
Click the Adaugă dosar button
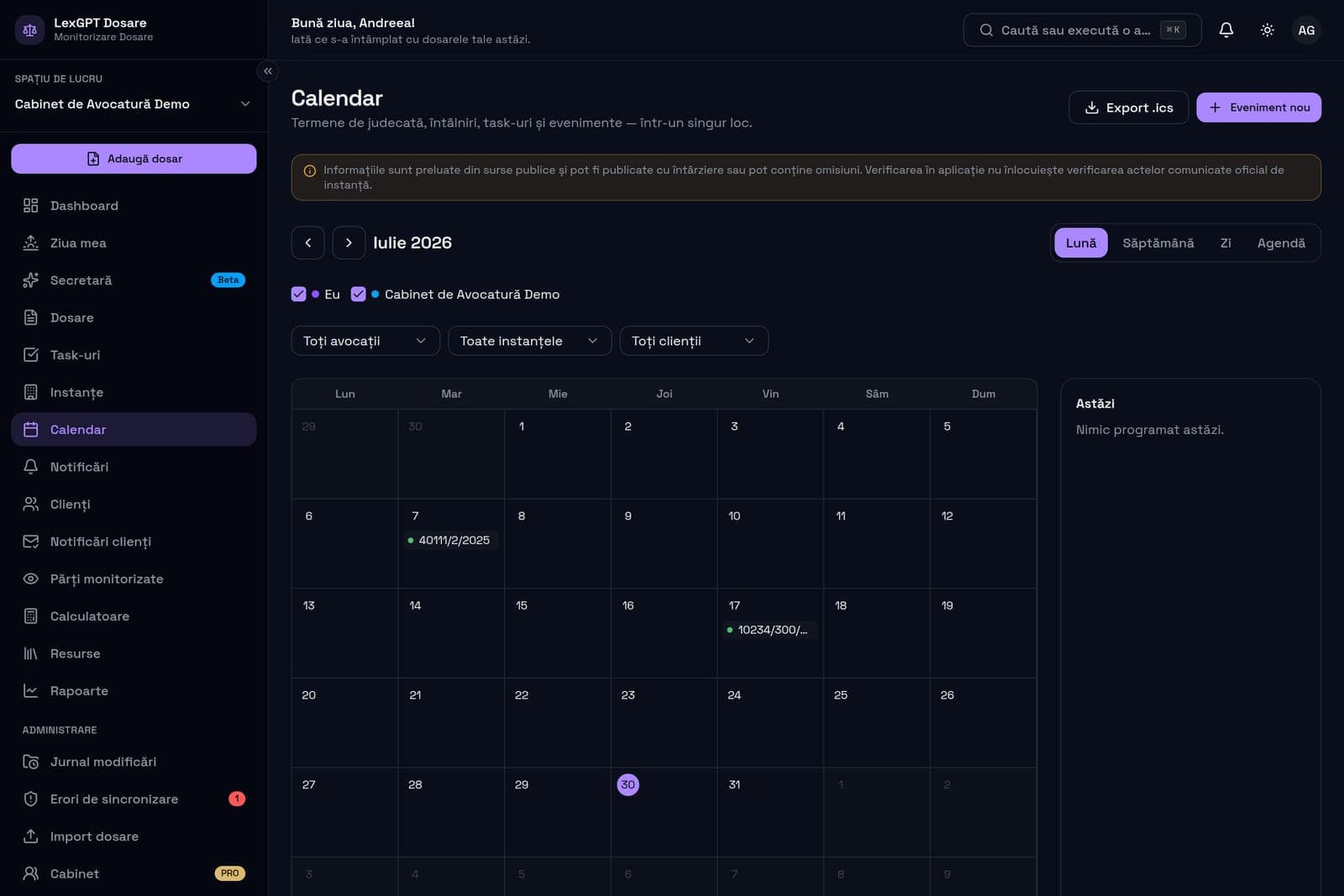pos(134,159)
